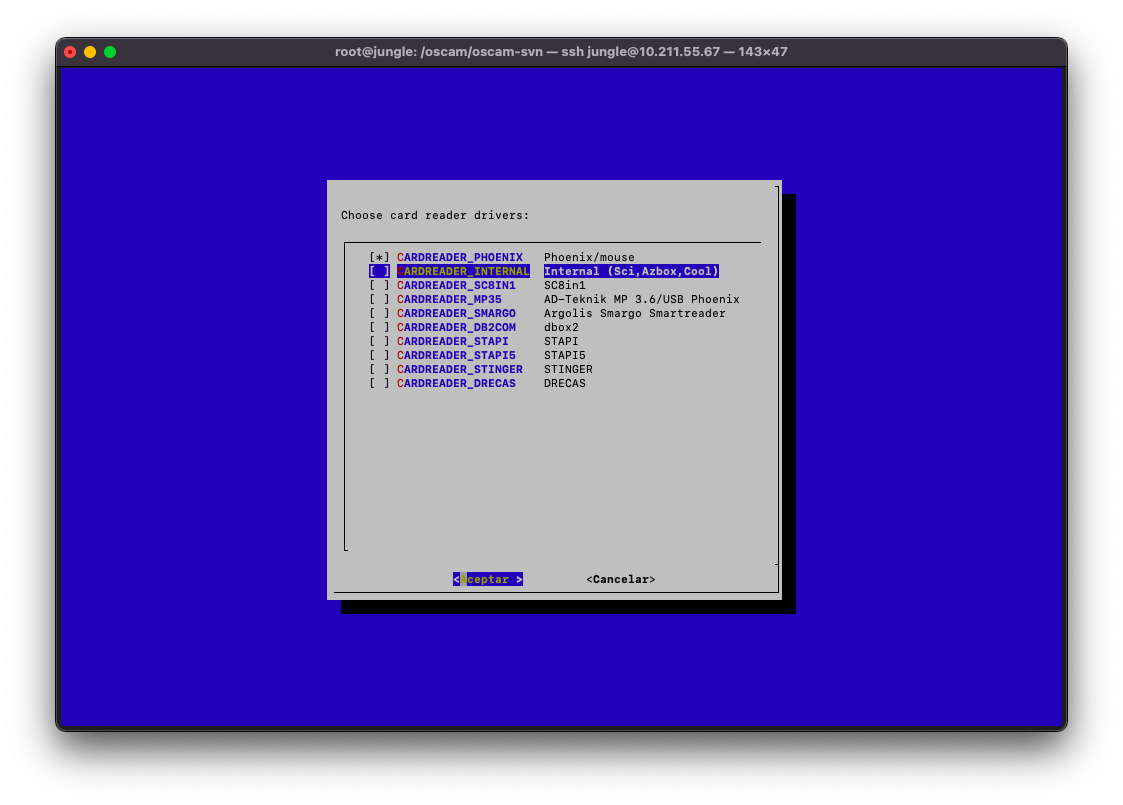This screenshot has width=1123, height=805.
Task: Check the CARDREADER_DB2COM checkbox
Action: click(x=379, y=328)
